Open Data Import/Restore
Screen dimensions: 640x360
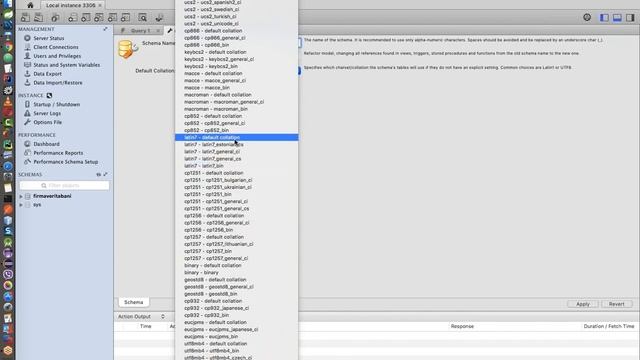tap(58, 83)
